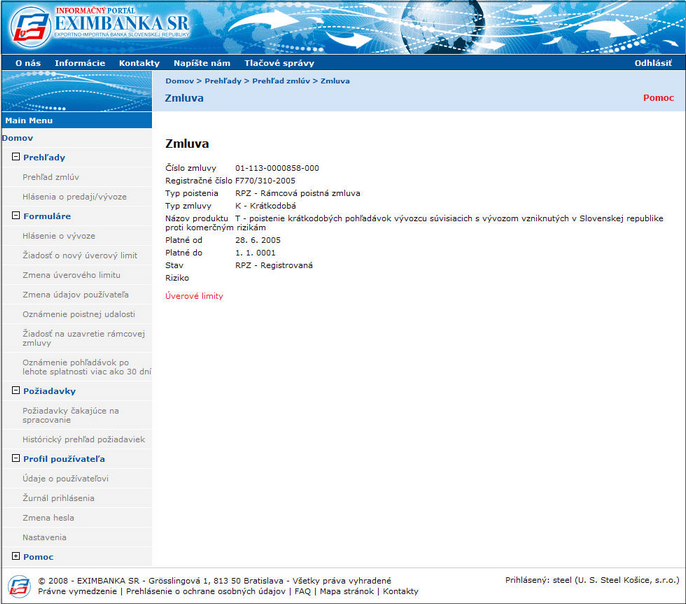Viewport: 686px width, 604px height.
Task: Collapse the Prehľady menu section
Action: pyautogui.click(x=16, y=157)
